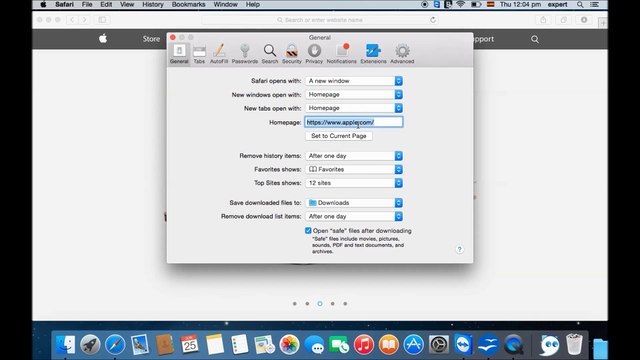Viewport: 640px width, 360px height.
Task: Open the New tabs open with dropdown
Action: click(354, 108)
